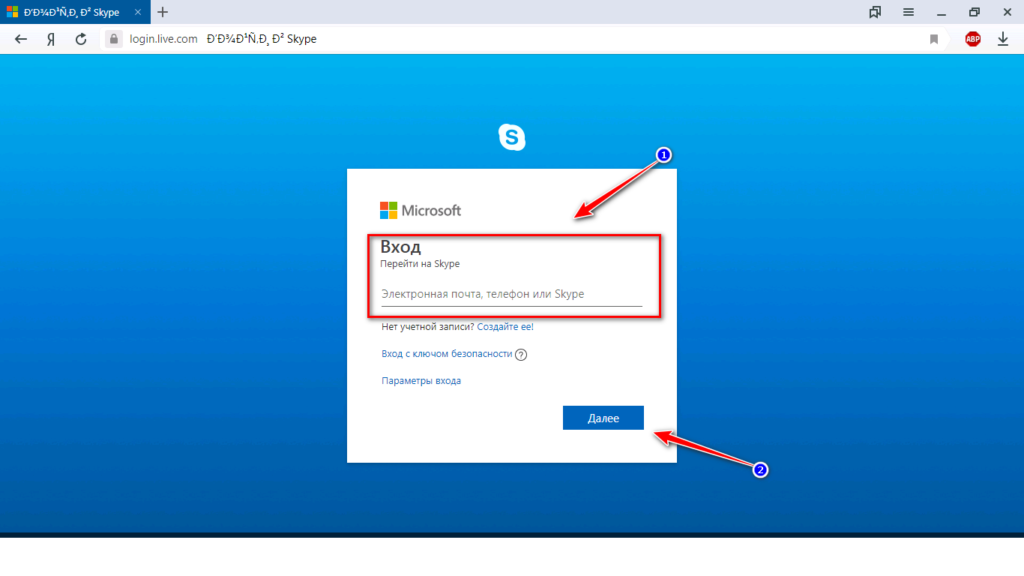This screenshot has height=576, width=1024.
Task: Open "Параметры входа" sign-in options
Action: tap(421, 381)
